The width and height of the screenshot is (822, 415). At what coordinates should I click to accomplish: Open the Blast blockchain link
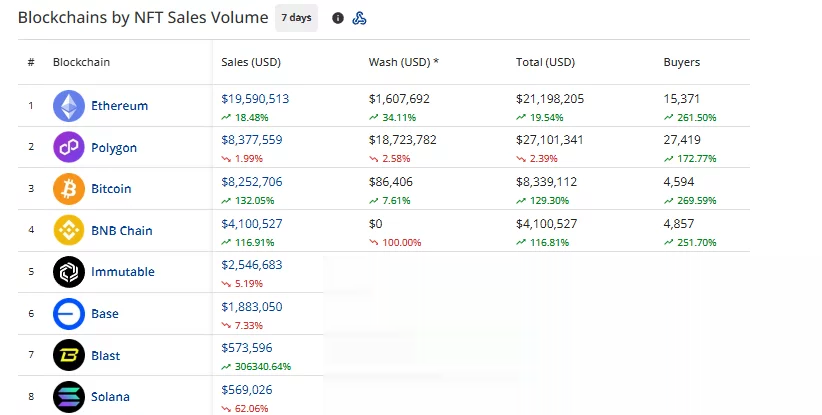tap(105, 355)
